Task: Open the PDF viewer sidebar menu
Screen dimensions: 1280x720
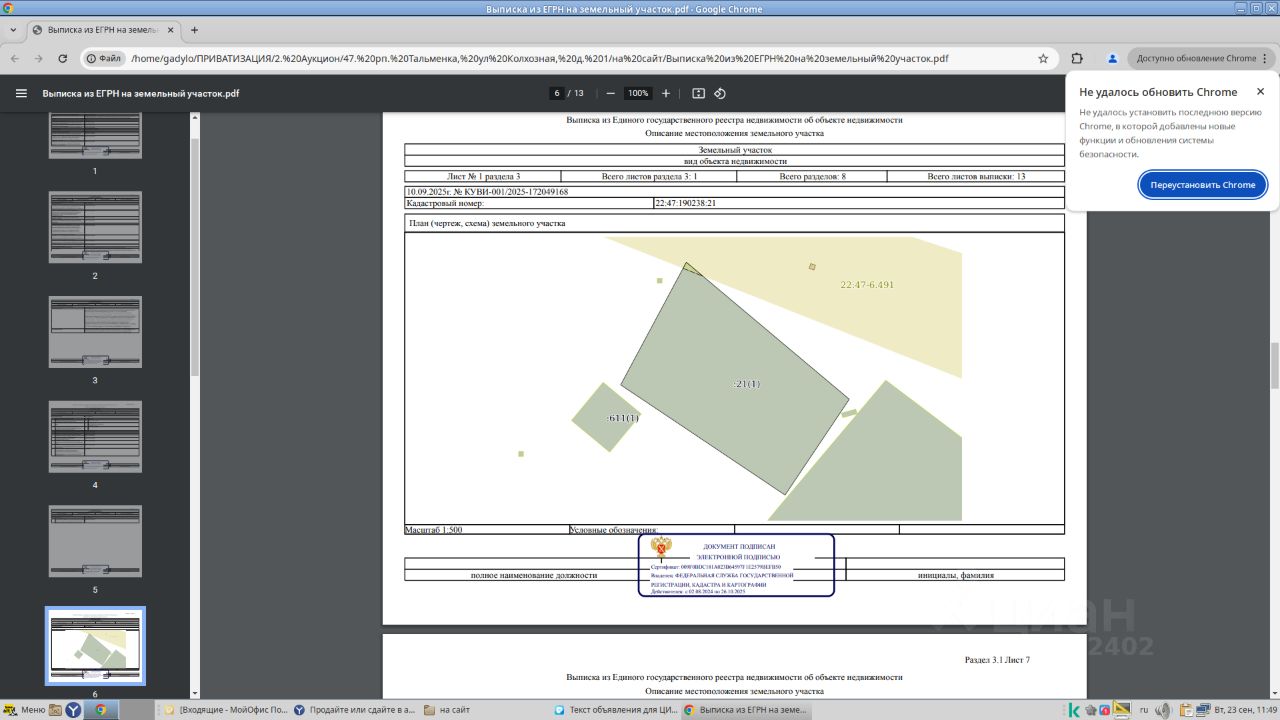Action: click(21, 93)
